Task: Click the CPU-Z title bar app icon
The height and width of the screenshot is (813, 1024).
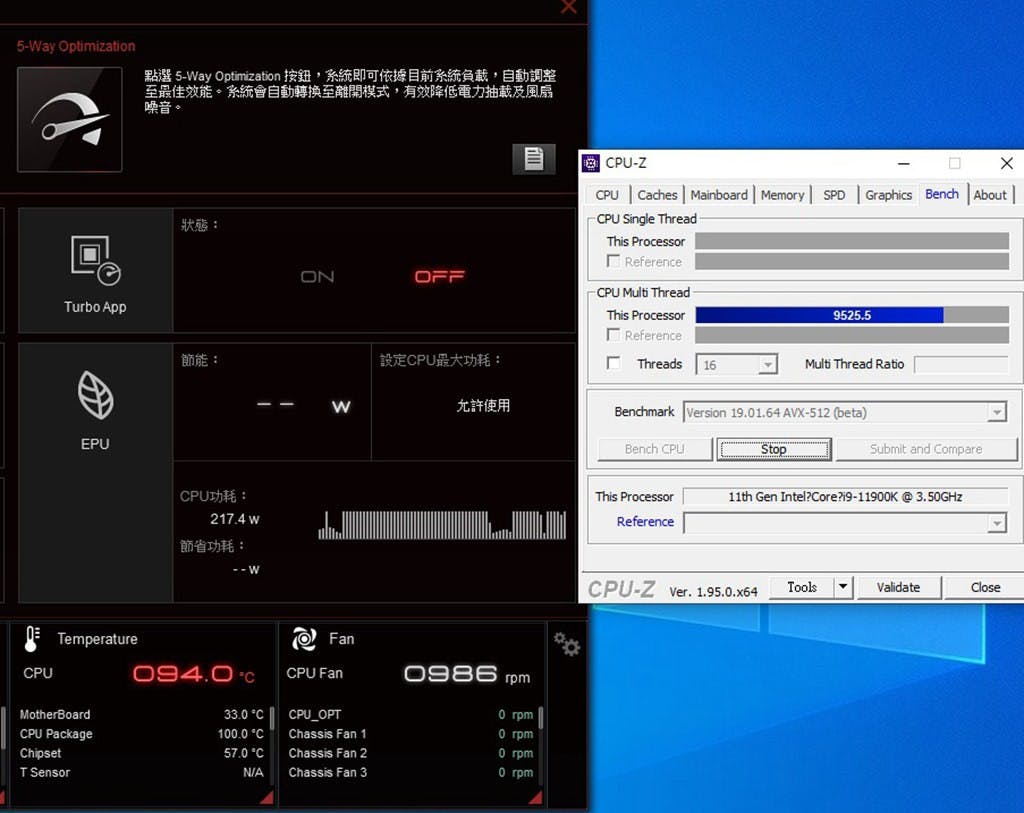Action: 591,163
